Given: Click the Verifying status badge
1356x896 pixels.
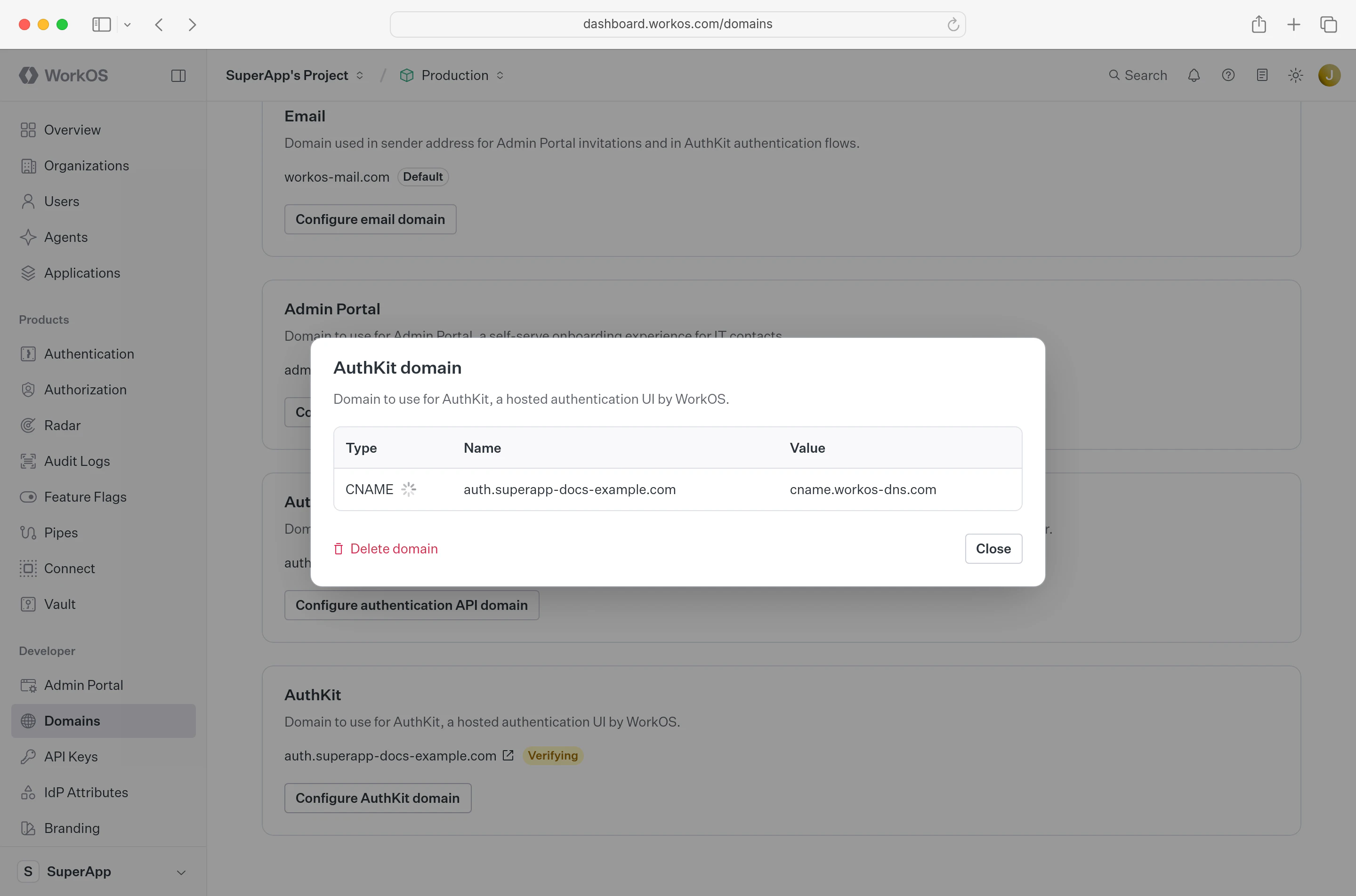Looking at the screenshot, I should pyautogui.click(x=553, y=755).
